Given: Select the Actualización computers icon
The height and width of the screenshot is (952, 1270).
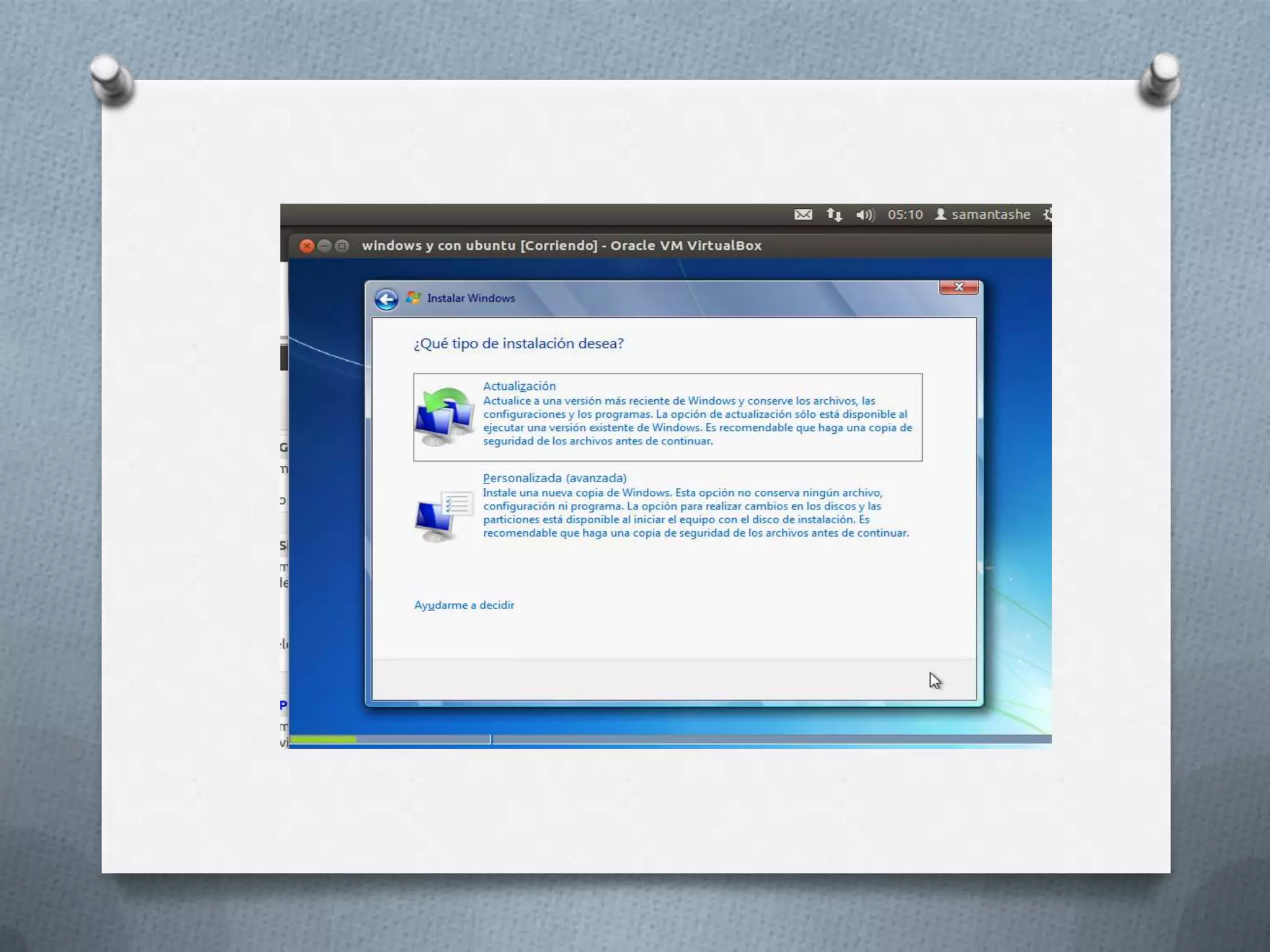Looking at the screenshot, I should (x=445, y=416).
